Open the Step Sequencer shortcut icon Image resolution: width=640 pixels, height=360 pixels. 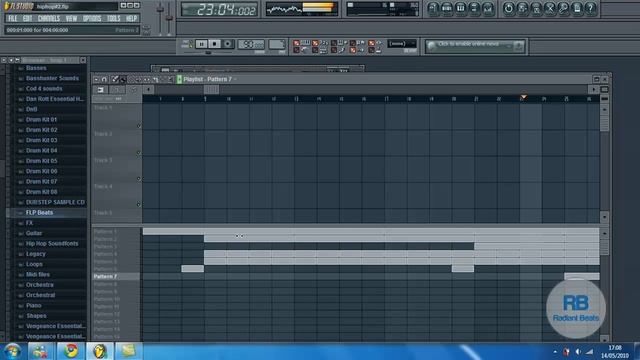[x=447, y=8]
